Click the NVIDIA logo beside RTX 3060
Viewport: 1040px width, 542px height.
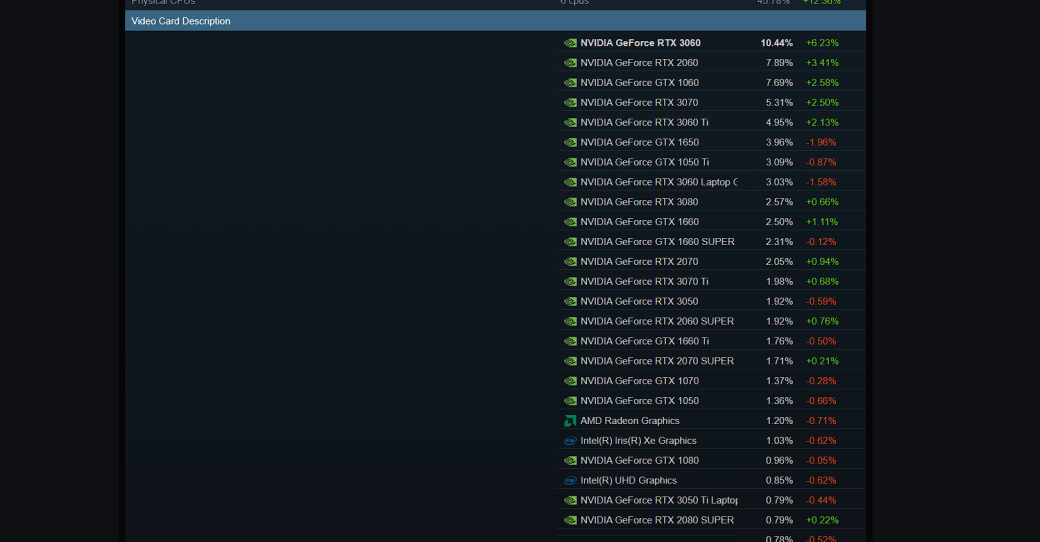(570, 42)
